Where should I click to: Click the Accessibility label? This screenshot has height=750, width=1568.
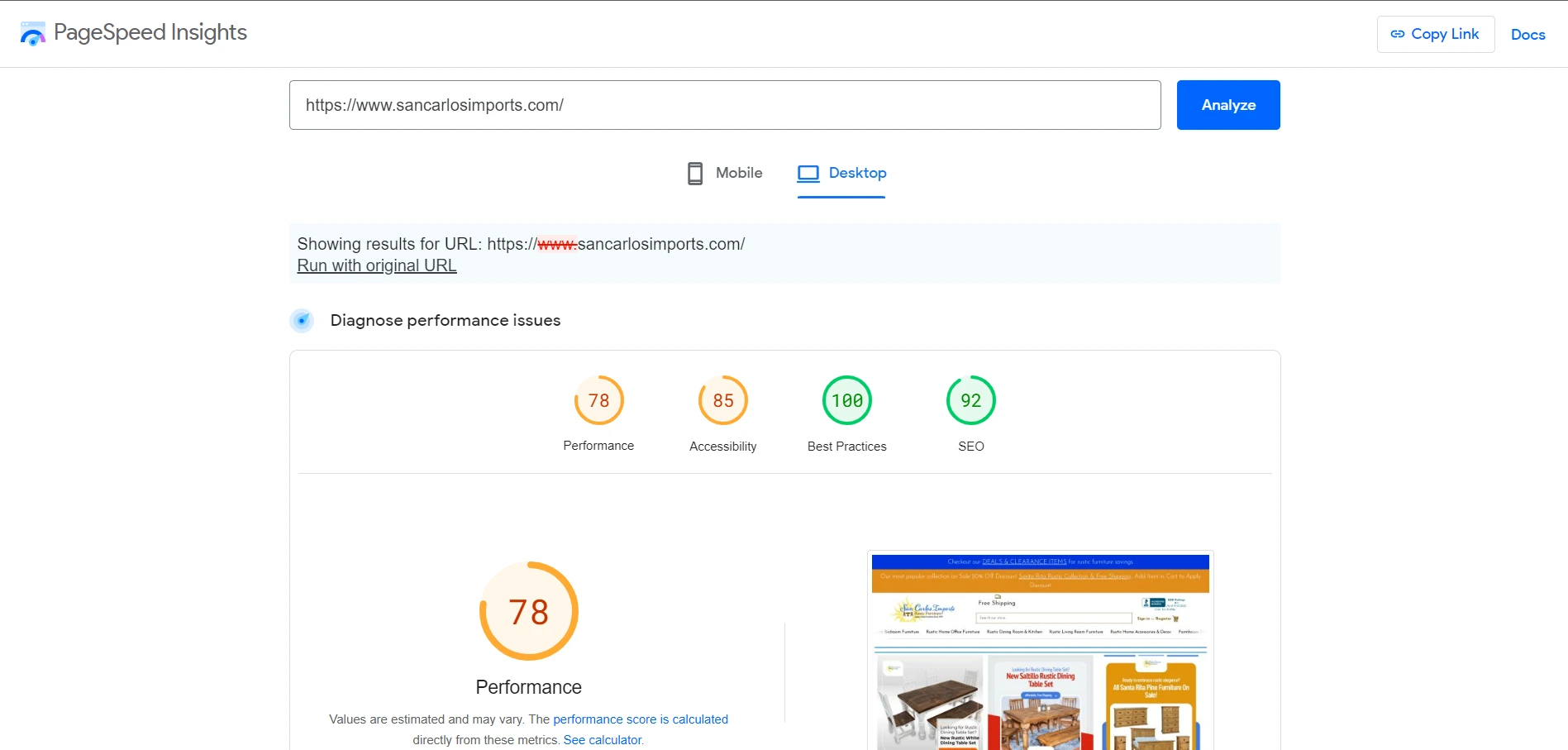[x=723, y=447]
